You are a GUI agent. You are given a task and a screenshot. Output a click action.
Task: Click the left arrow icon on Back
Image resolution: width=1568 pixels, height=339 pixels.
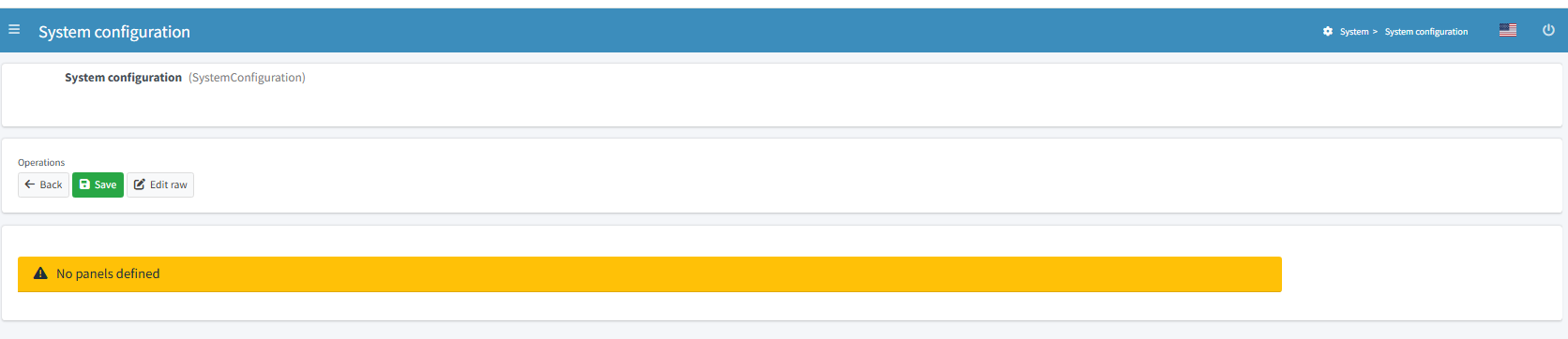click(x=30, y=184)
